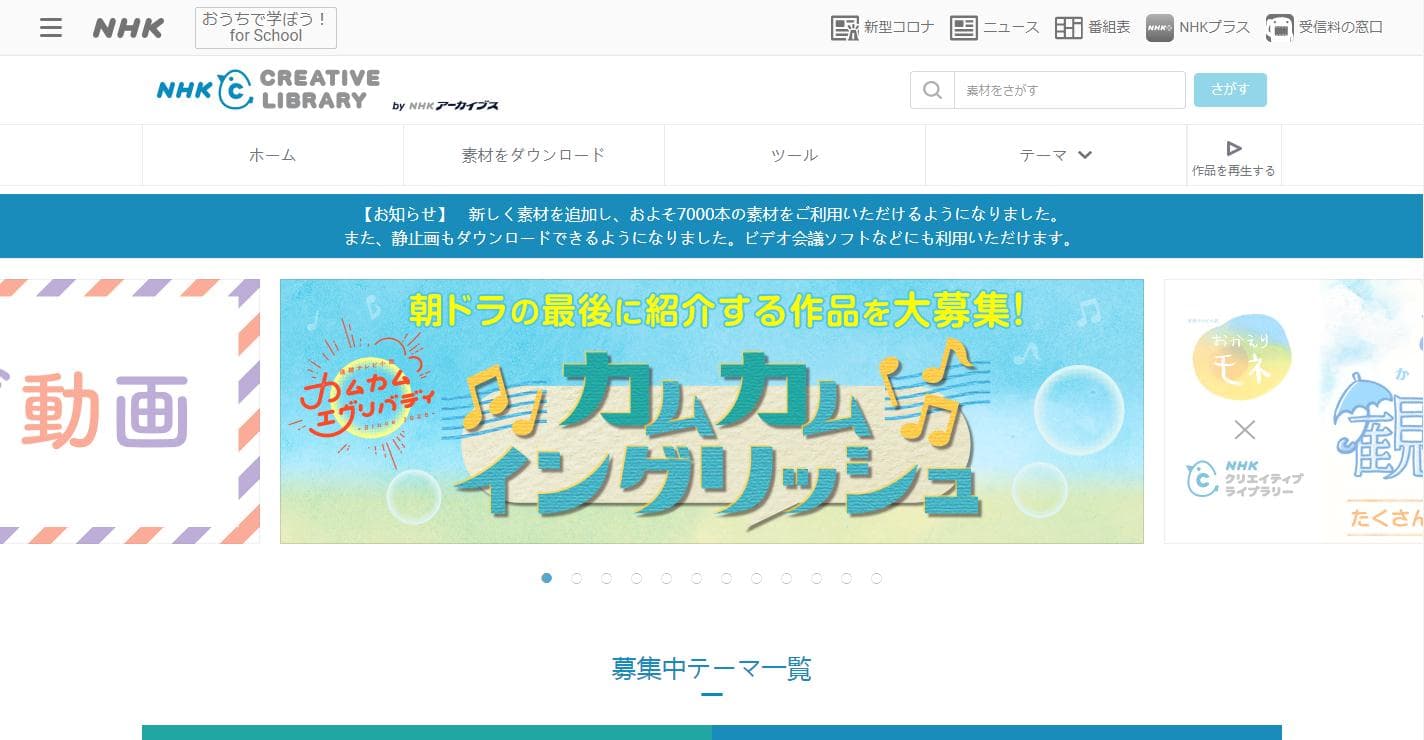Open the 素材をダウンロード tab
1424x740 pixels.
point(534,155)
